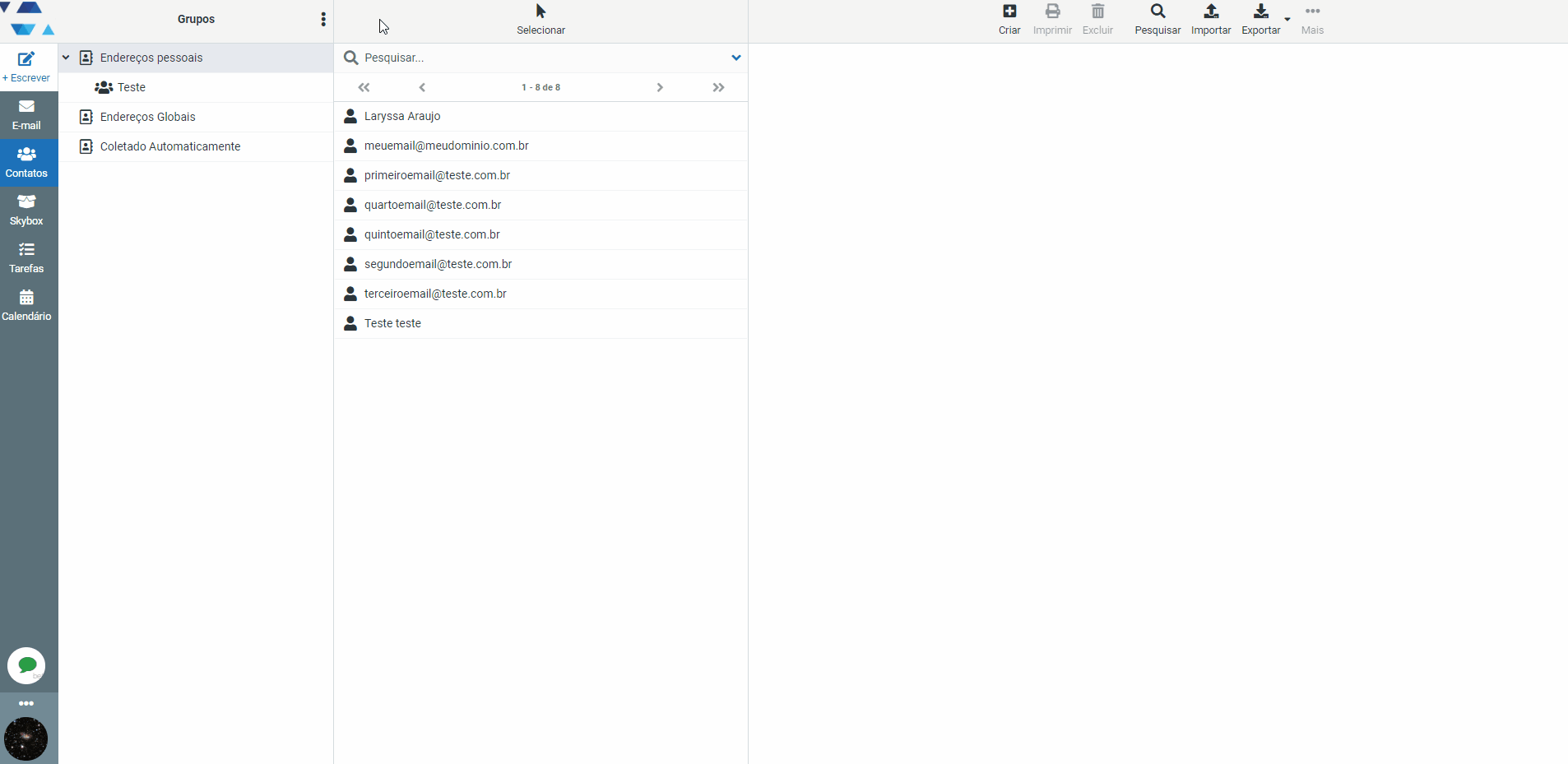Open the user profile avatar

(26, 739)
